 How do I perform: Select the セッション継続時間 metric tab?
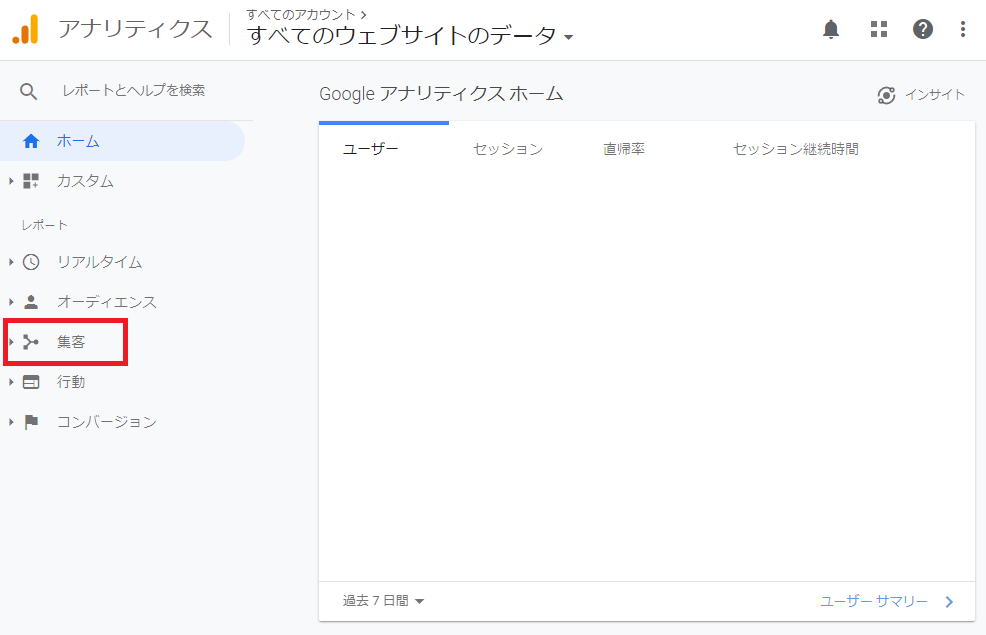point(795,149)
